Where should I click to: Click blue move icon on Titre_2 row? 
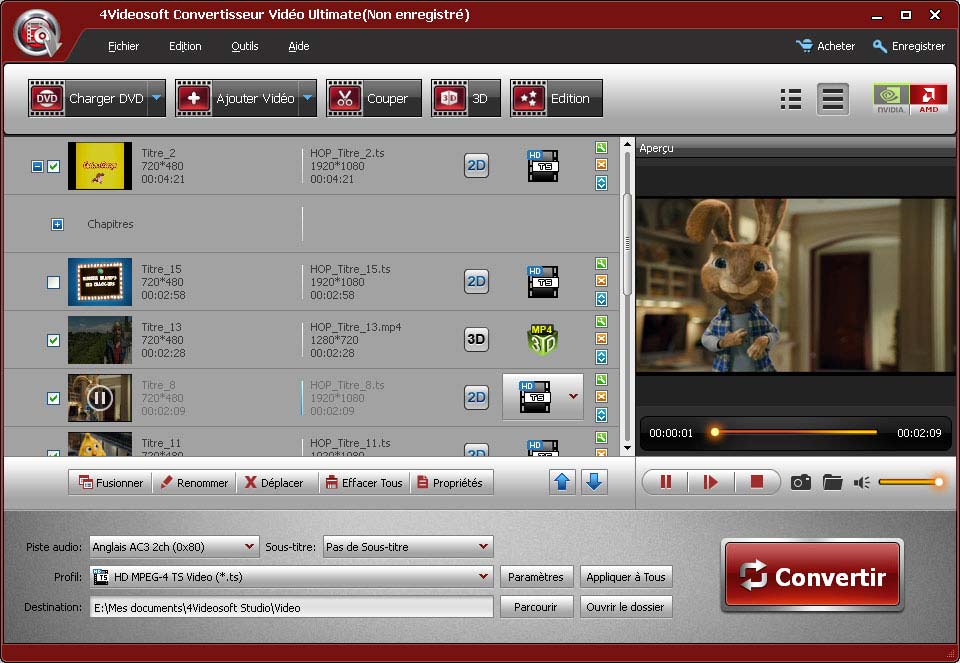pos(601,183)
